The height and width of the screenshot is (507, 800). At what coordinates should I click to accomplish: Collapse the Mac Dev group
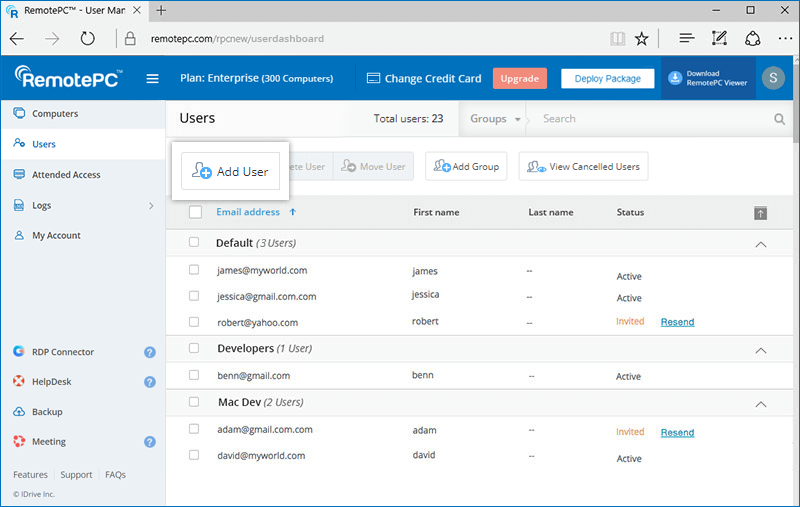pos(761,404)
